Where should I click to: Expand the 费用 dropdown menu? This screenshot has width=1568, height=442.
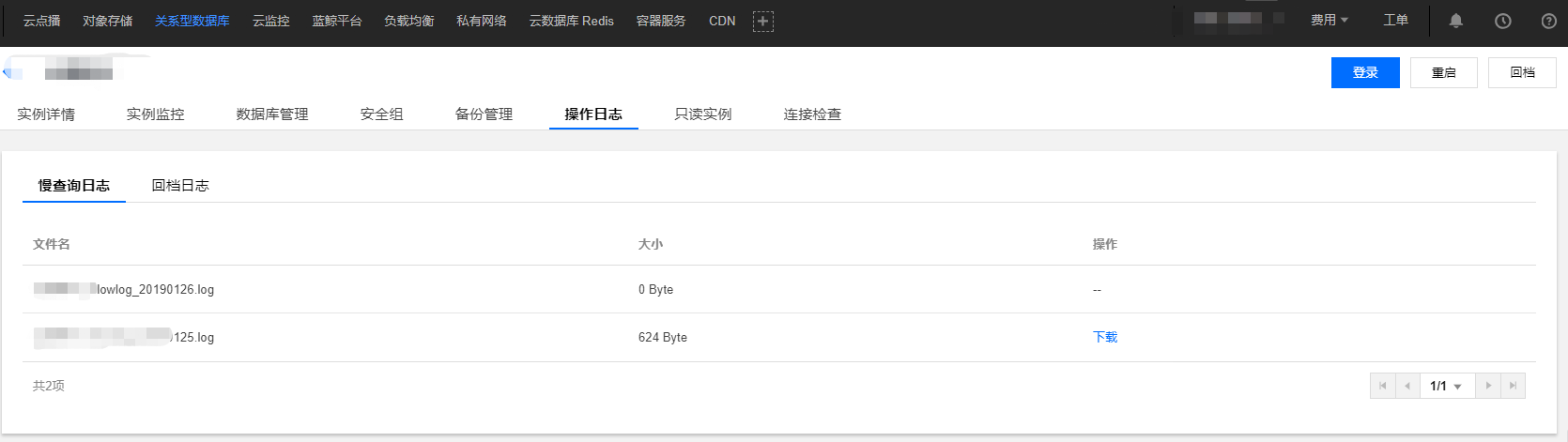(x=1329, y=21)
